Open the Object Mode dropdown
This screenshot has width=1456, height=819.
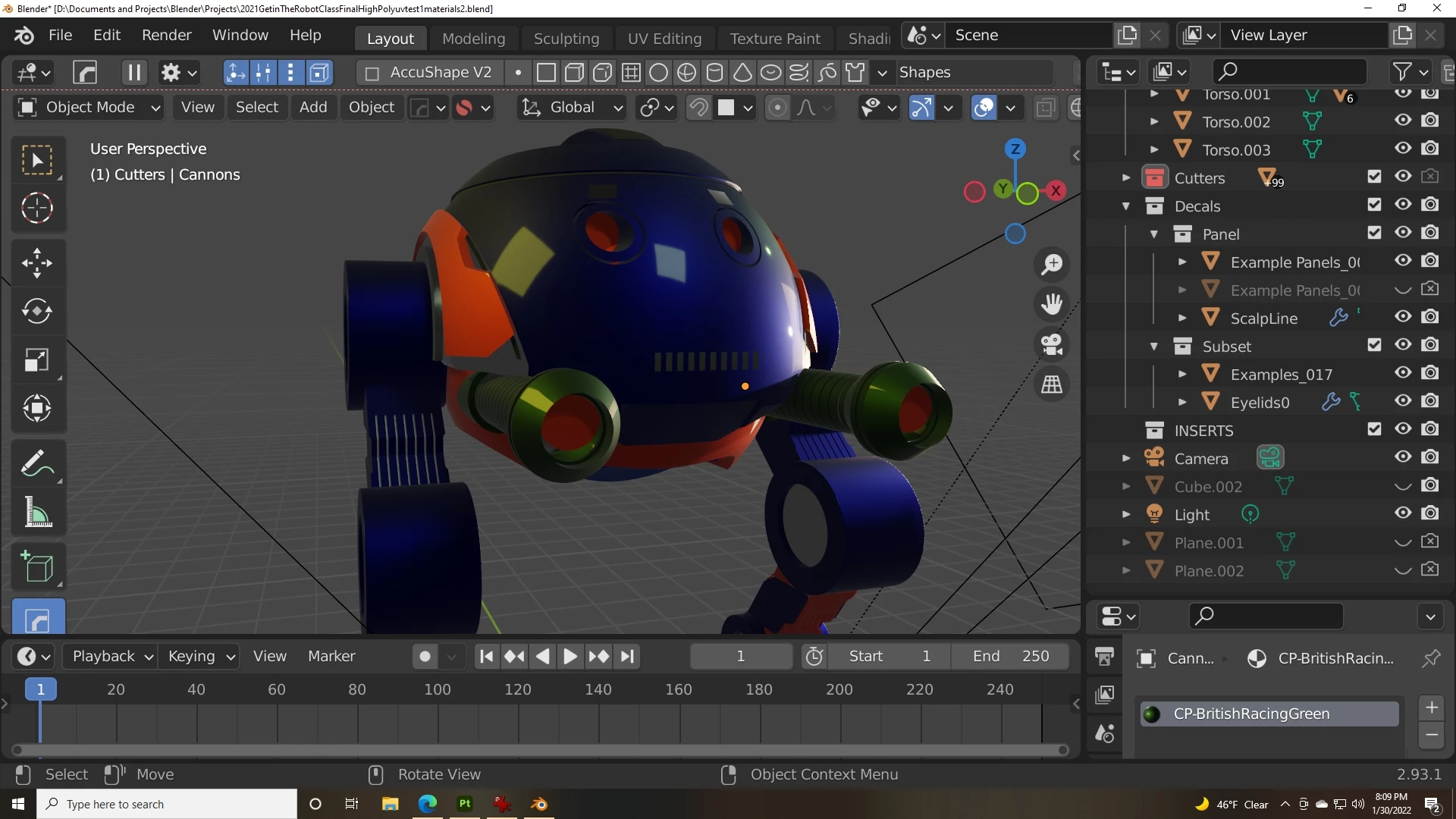click(89, 108)
